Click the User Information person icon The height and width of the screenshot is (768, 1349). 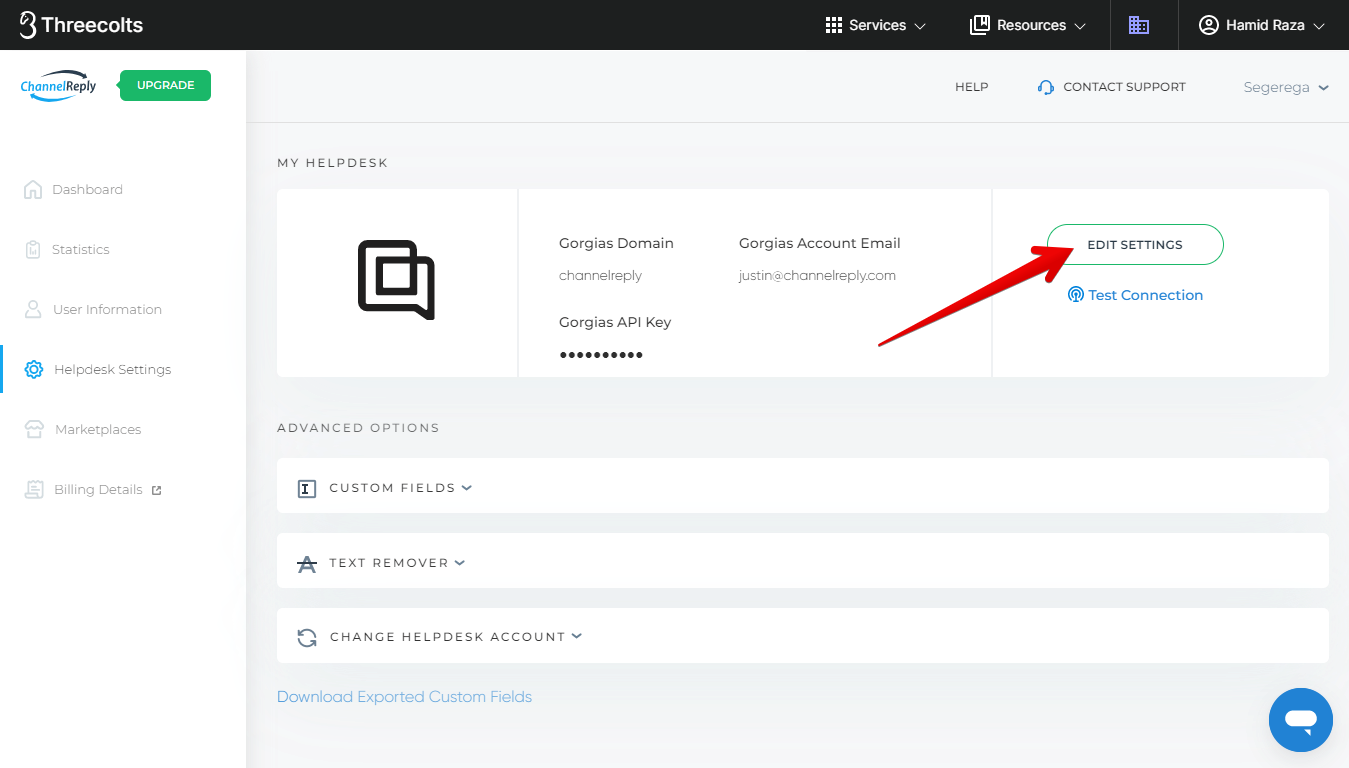33,309
